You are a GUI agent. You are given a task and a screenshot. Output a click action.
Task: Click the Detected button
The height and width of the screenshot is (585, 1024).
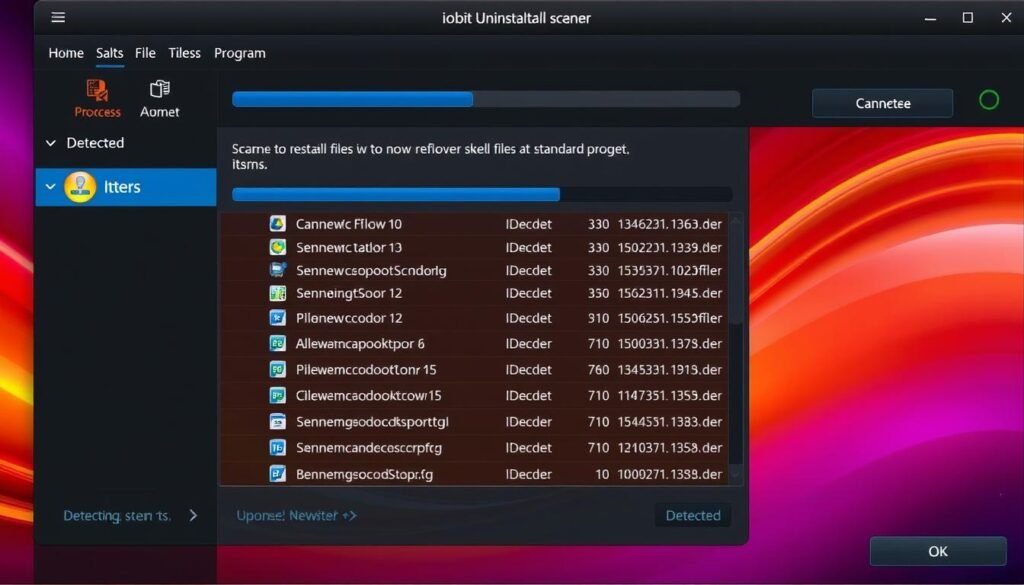pos(693,516)
